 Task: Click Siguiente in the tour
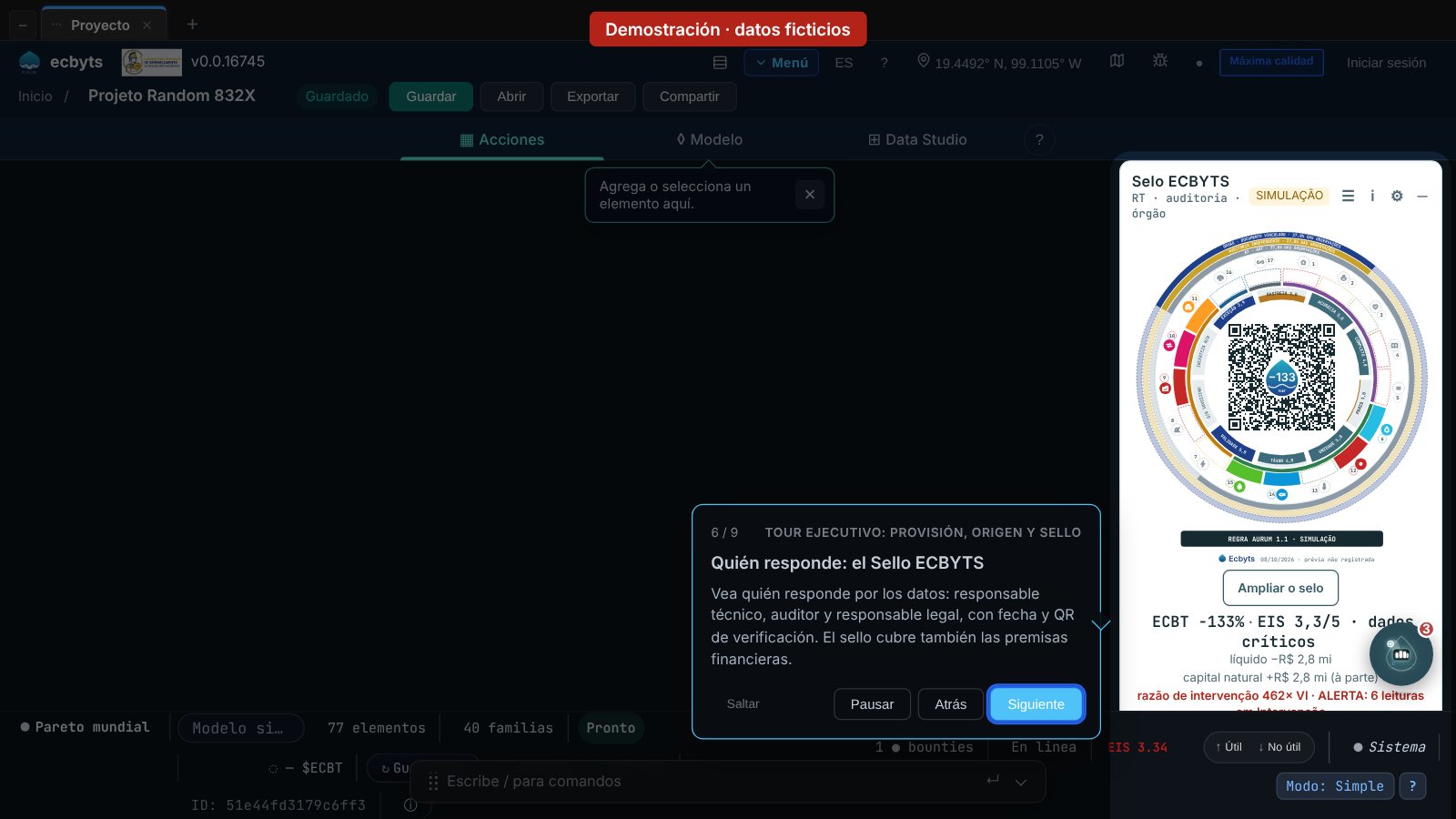pyautogui.click(x=1036, y=704)
